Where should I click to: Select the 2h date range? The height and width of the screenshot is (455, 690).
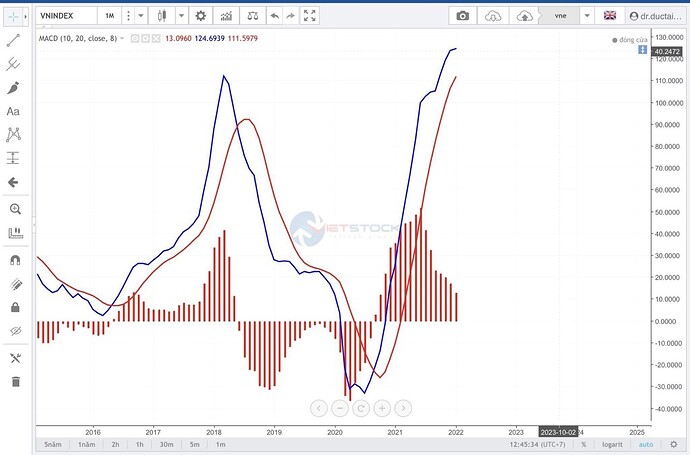tap(115, 444)
